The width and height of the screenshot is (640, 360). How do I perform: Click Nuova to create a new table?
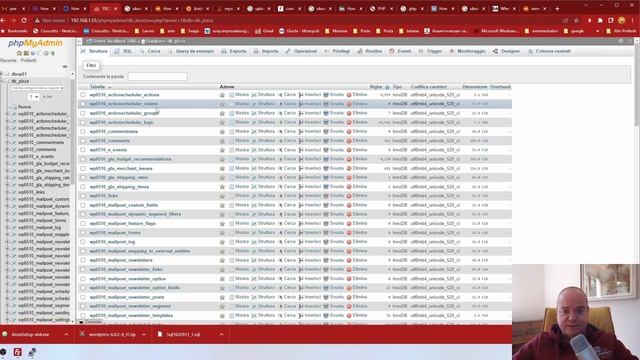coord(24,107)
